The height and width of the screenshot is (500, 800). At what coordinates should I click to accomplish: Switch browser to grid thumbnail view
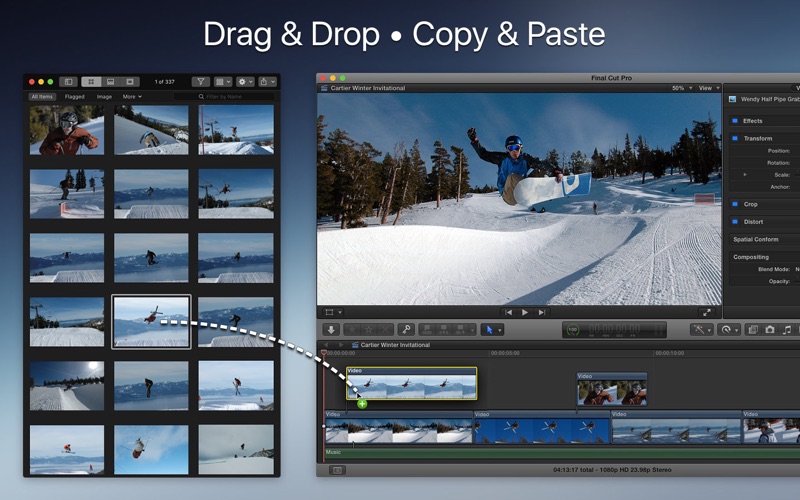pyautogui.click(x=90, y=81)
